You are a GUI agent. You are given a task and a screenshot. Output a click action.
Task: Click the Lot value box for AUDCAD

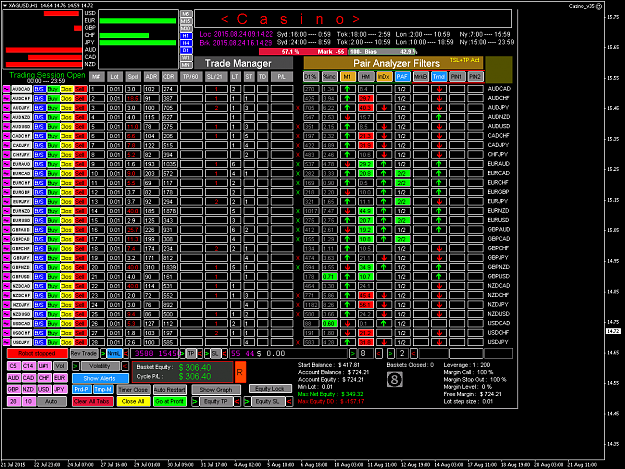pos(114,89)
